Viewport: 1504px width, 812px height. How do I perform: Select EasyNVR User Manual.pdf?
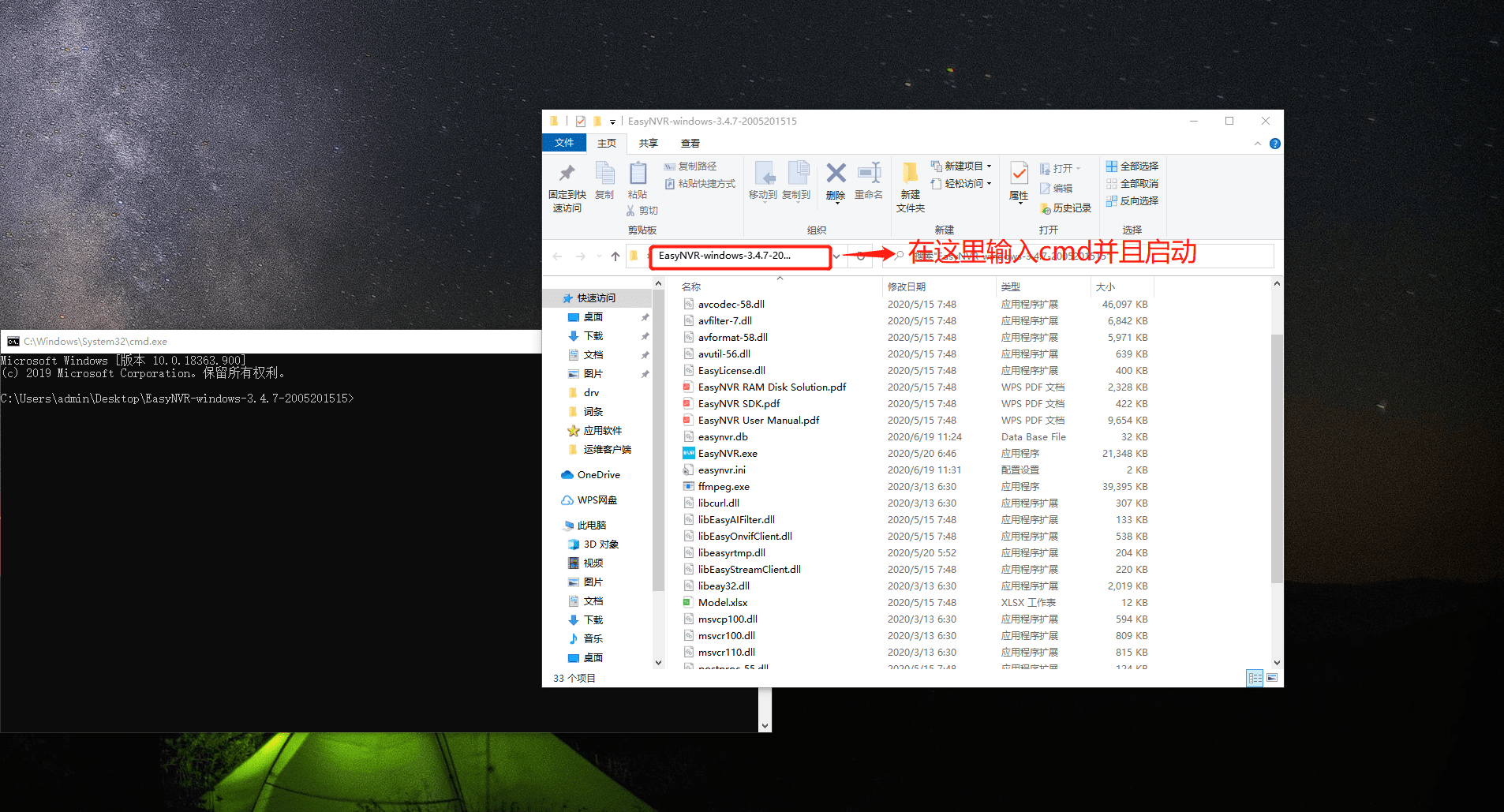[x=758, y=421]
